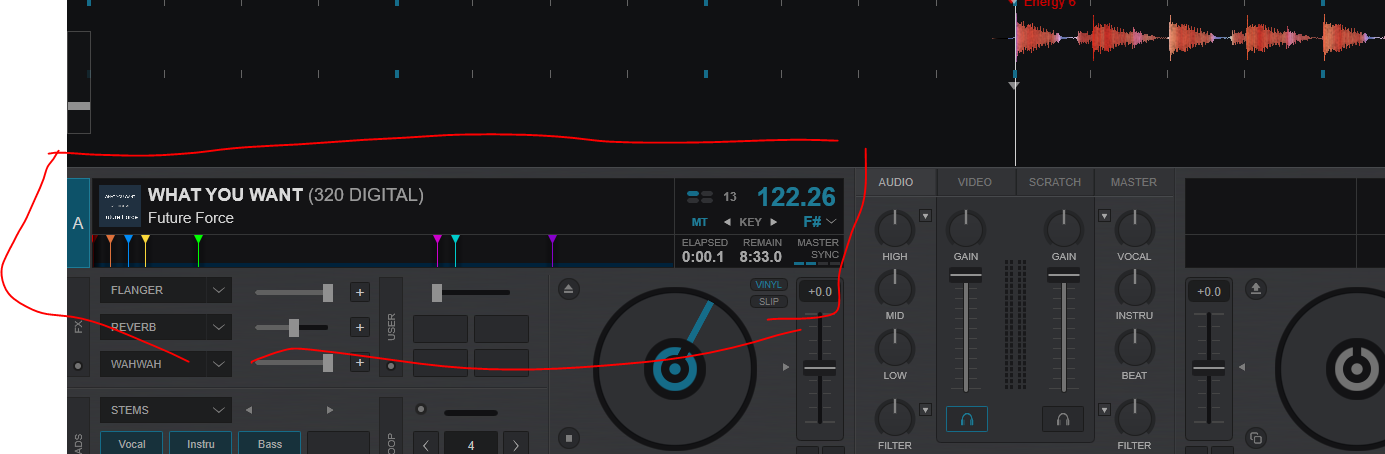Click the previous stems page arrow
The image size is (1385, 454).
click(249, 410)
